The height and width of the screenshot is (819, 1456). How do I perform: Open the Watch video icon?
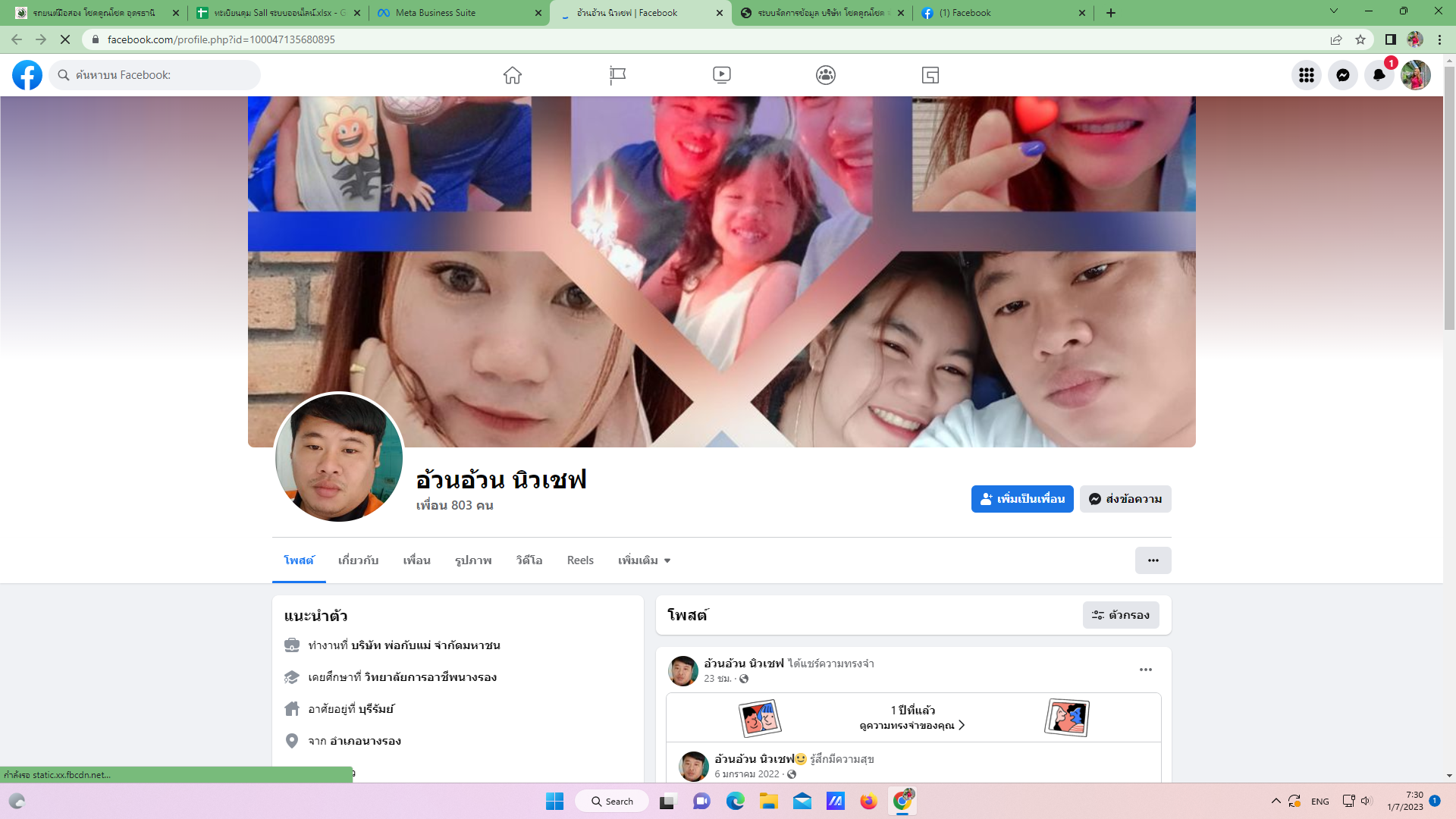[721, 75]
